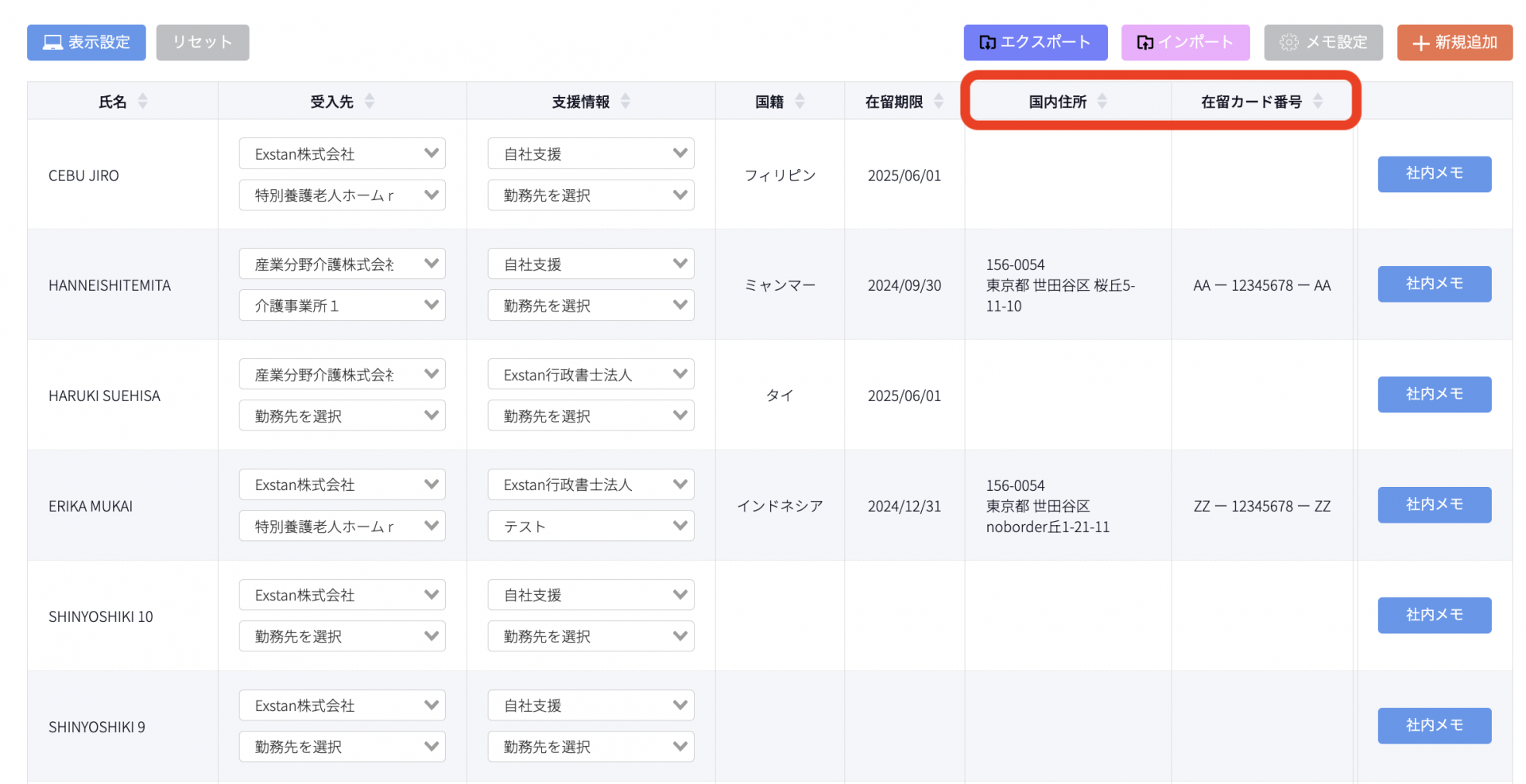Click the インポート import button
This screenshot has width=1526, height=784.
1185,42
